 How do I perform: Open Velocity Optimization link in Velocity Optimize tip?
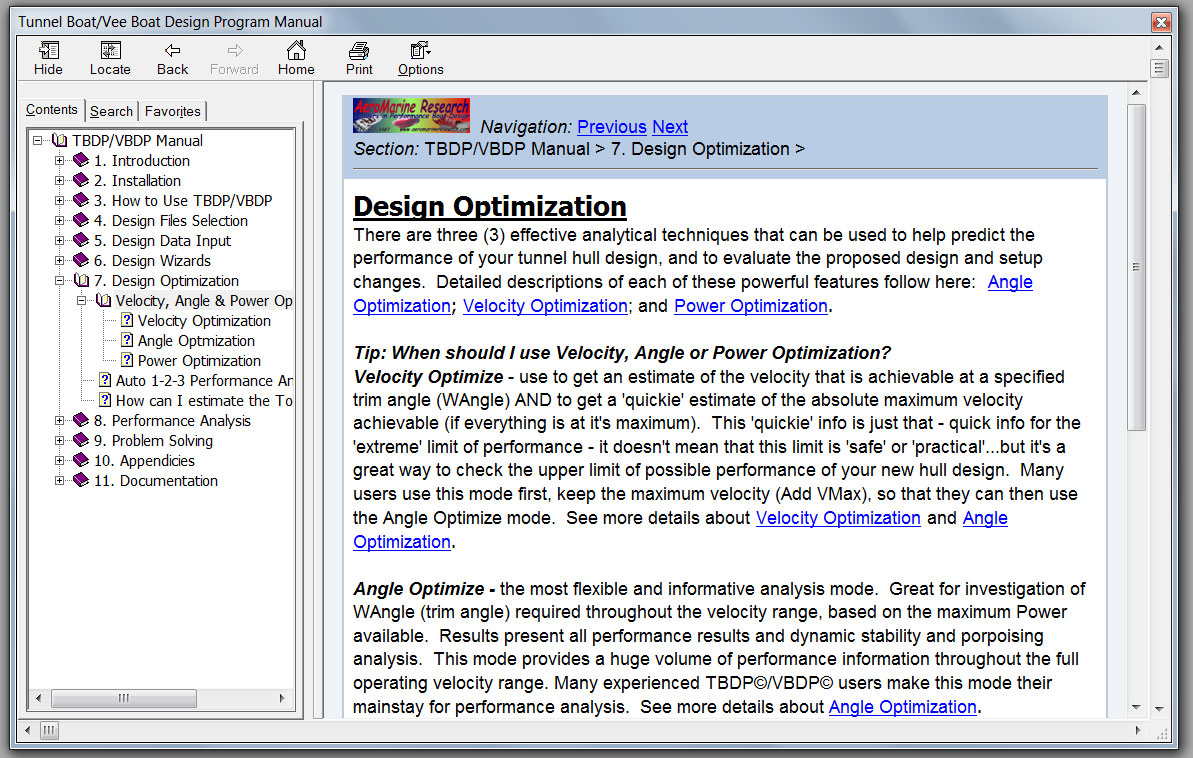838,518
